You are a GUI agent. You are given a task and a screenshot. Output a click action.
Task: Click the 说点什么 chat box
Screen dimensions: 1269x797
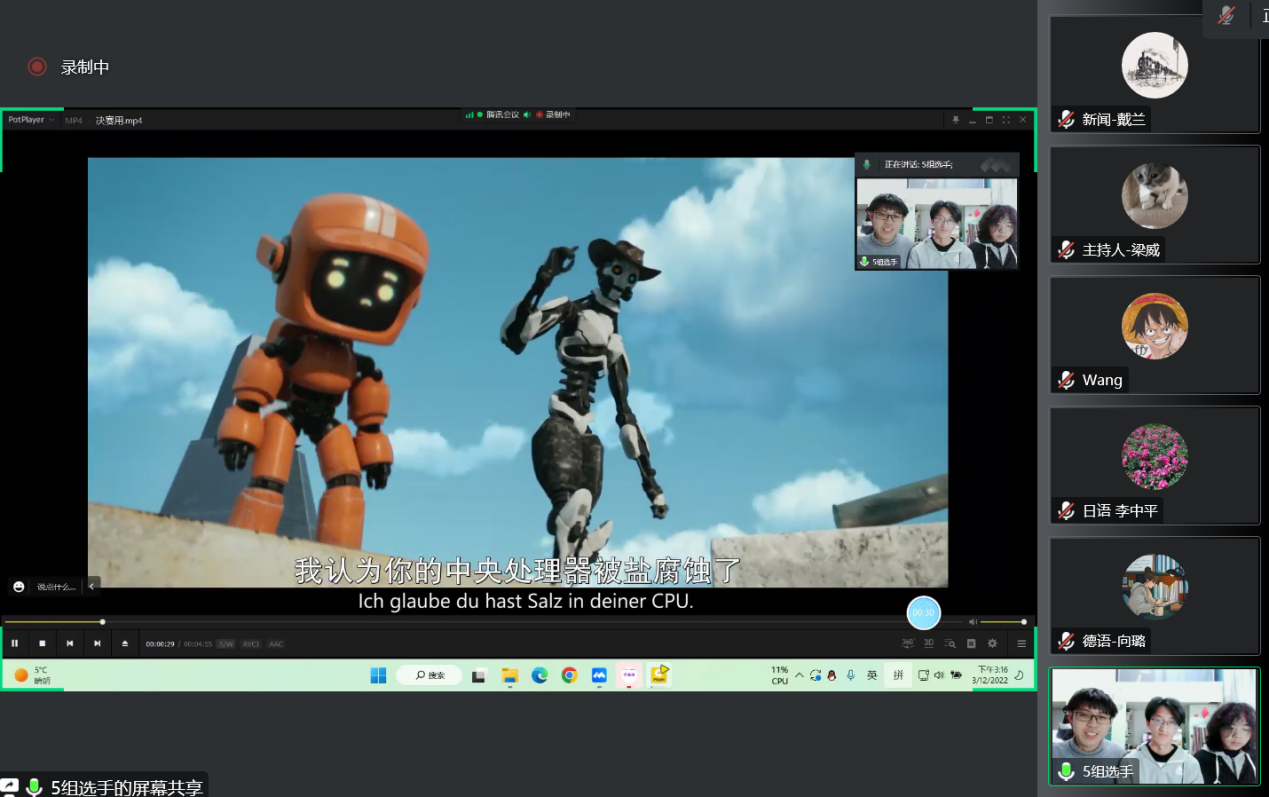click(56, 587)
